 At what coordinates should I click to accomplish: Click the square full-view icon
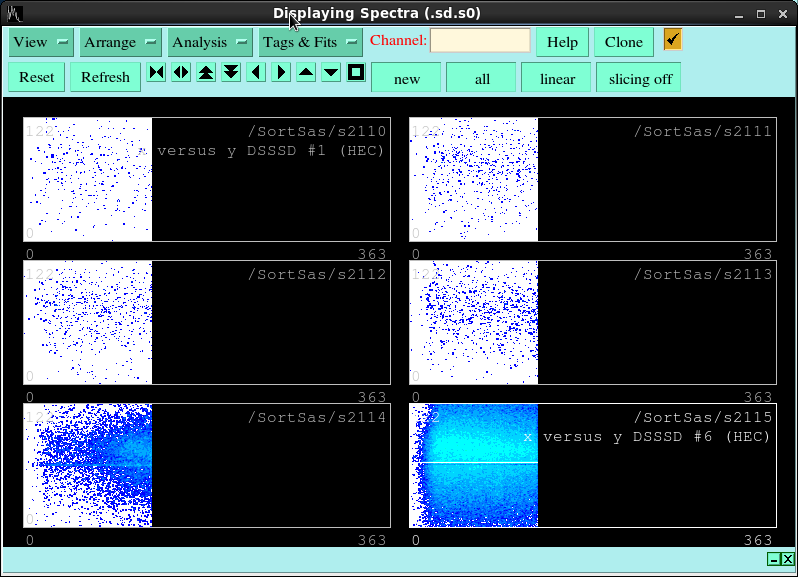[x=356, y=72]
